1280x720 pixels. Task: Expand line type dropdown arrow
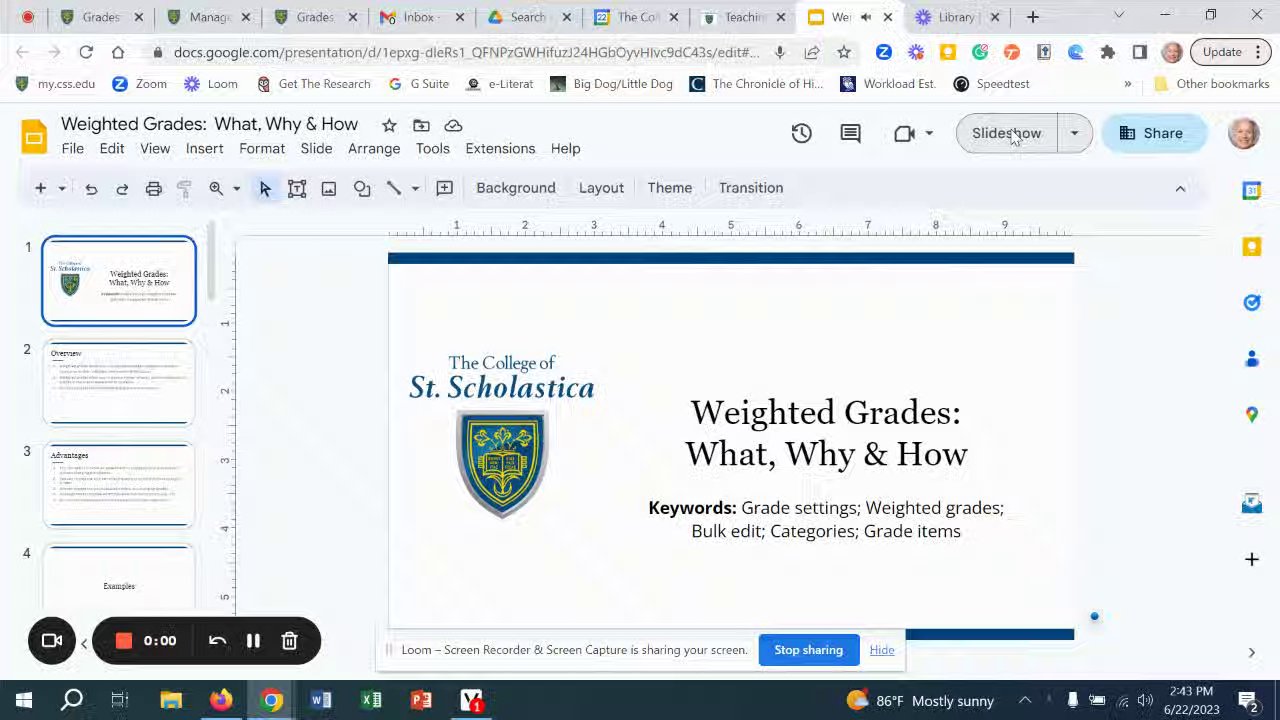point(415,188)
